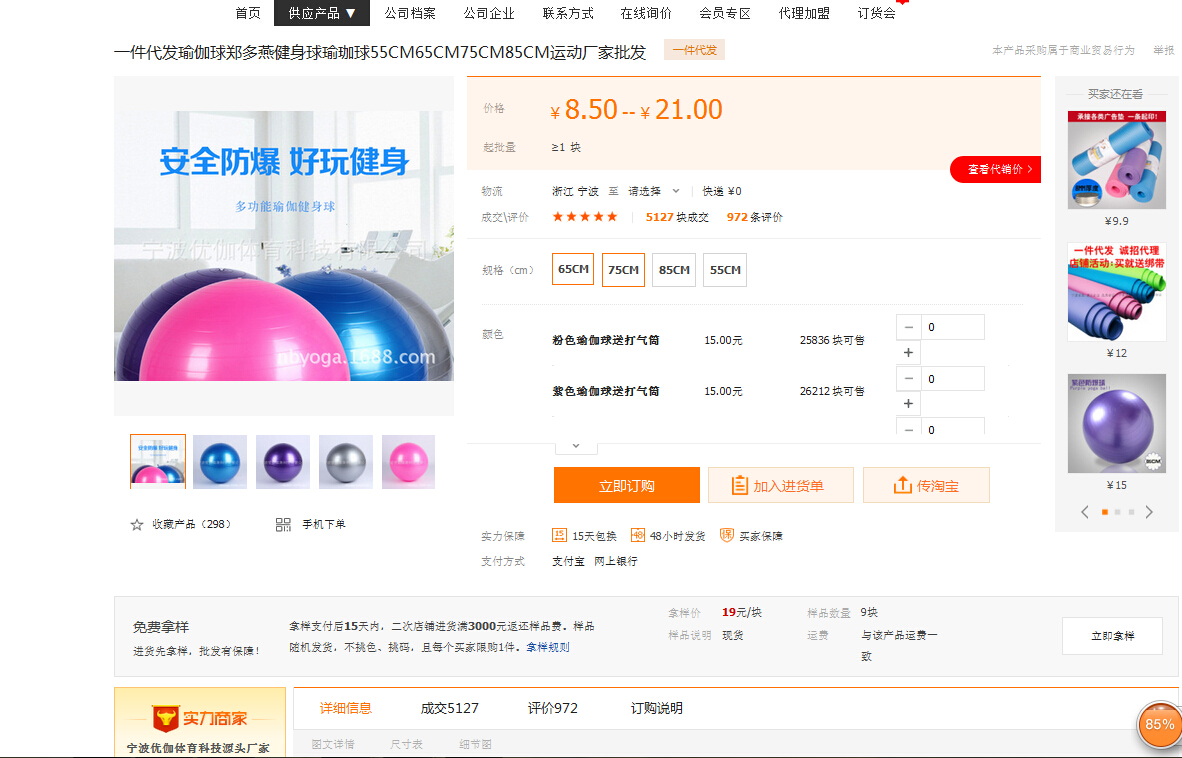
Task: Click the 买家保障 shield icon
Action: [727, 535]
